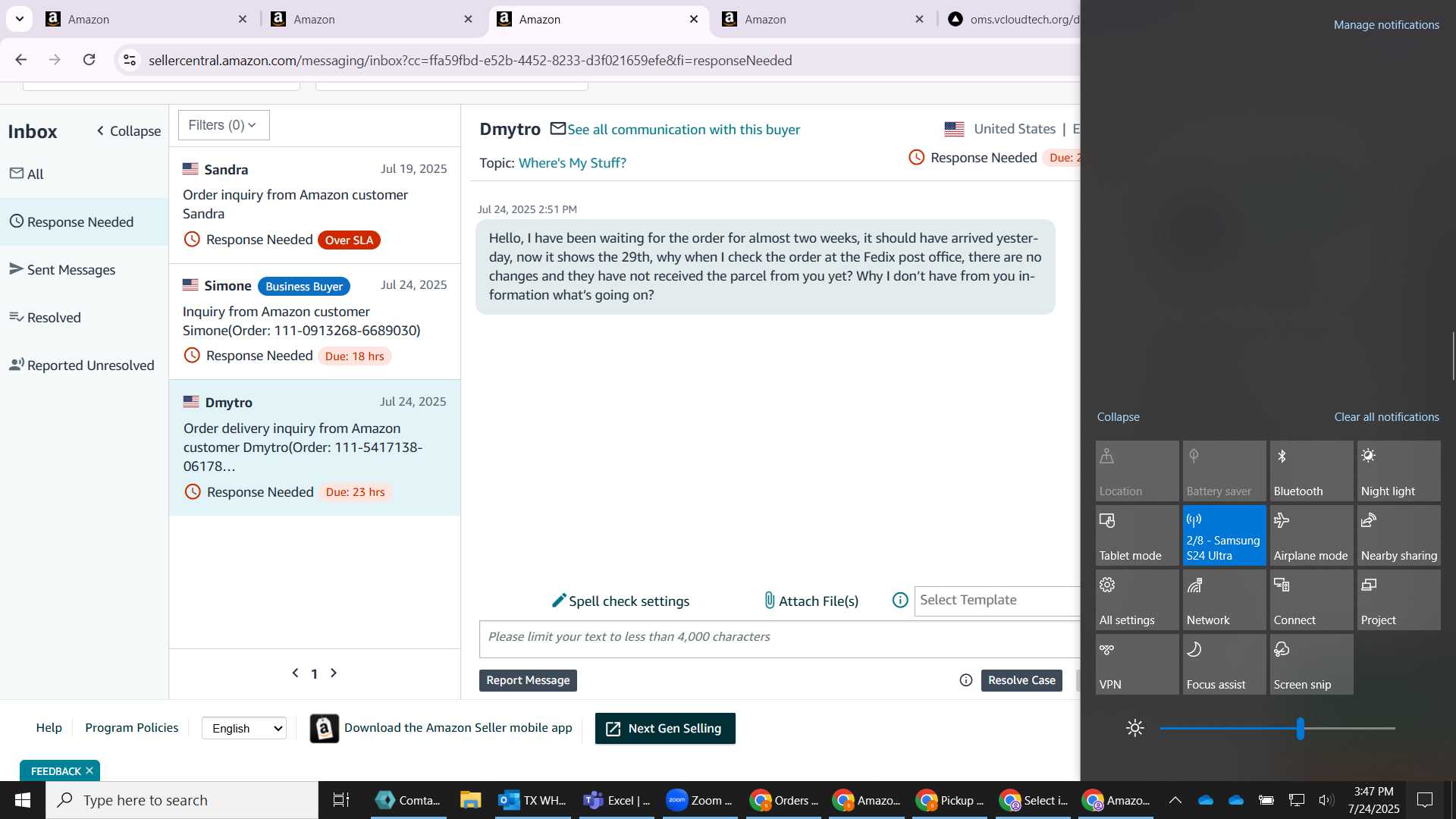Toggle the Samsung S24 Ultra Wi-Fi tile

click(1224, 535)
